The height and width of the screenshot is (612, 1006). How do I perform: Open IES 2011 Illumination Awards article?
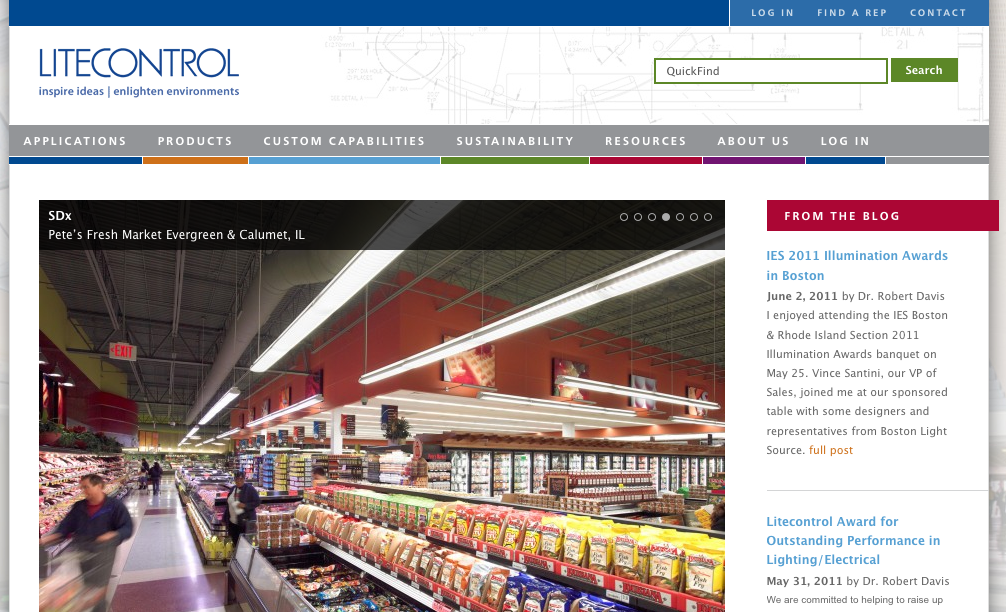point(857,266)
